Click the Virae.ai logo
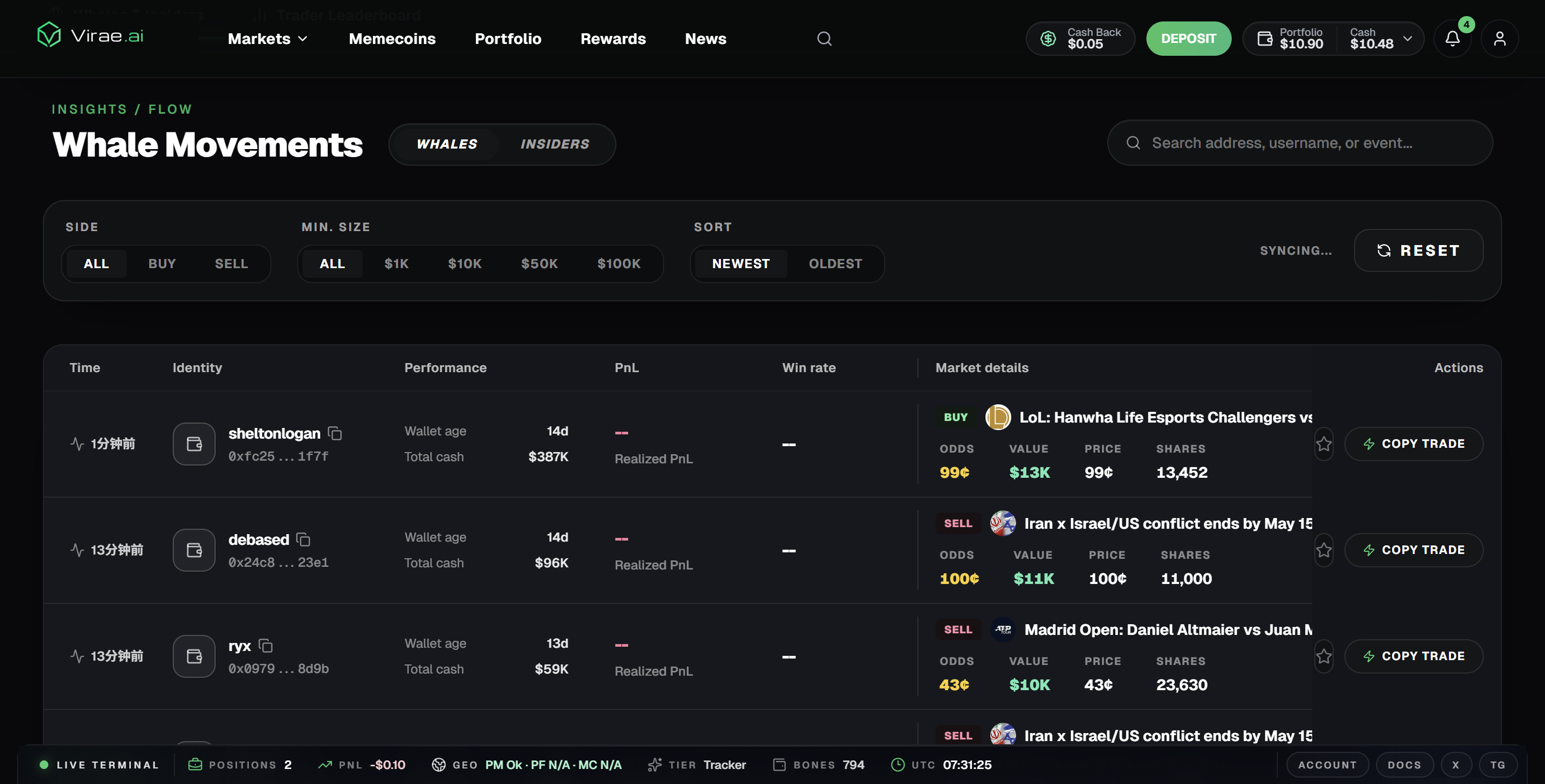 click(91, 35)
